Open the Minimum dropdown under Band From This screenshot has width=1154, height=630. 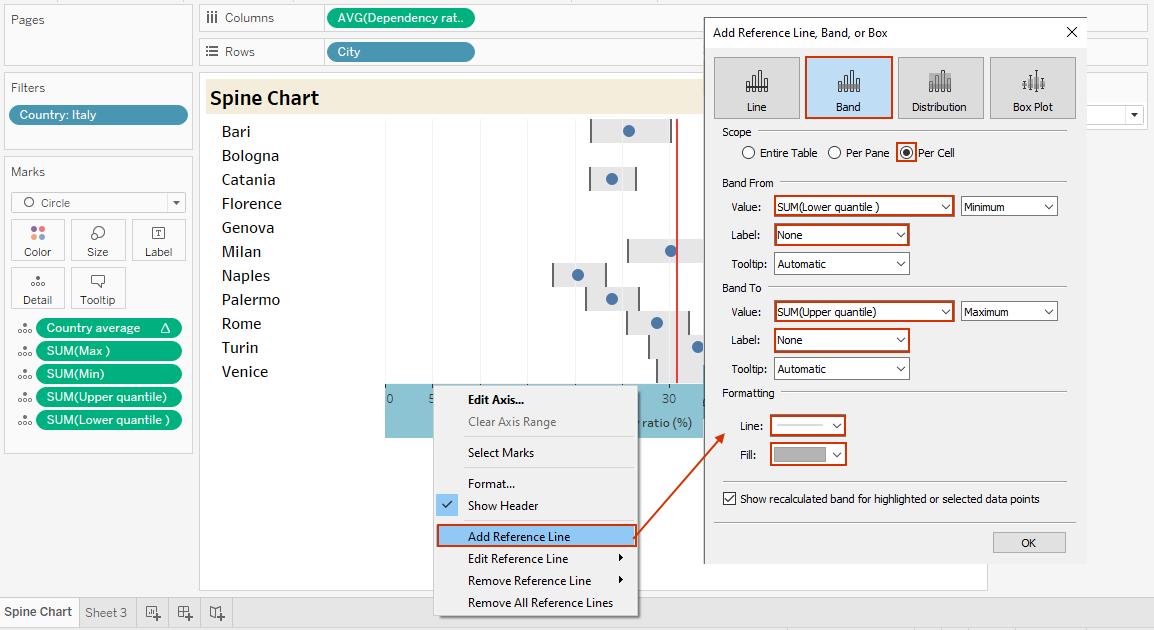(1008, 206)
